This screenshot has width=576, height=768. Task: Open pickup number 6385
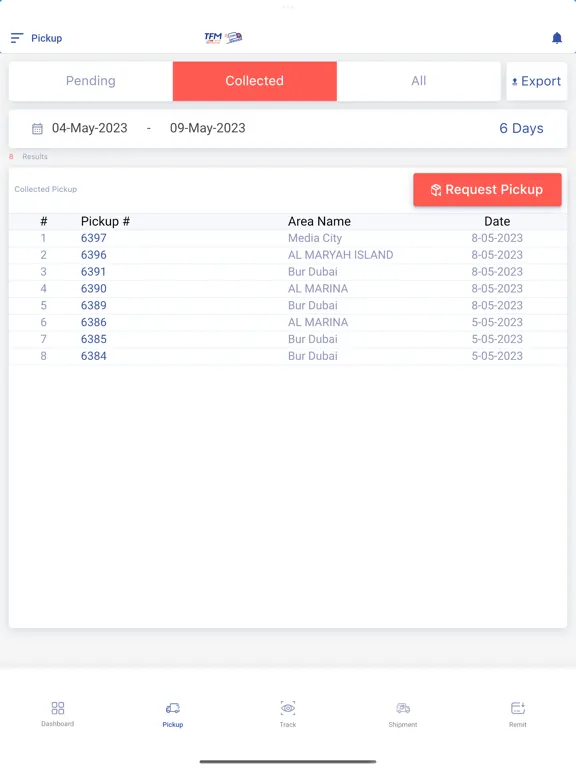click(94, 339)
